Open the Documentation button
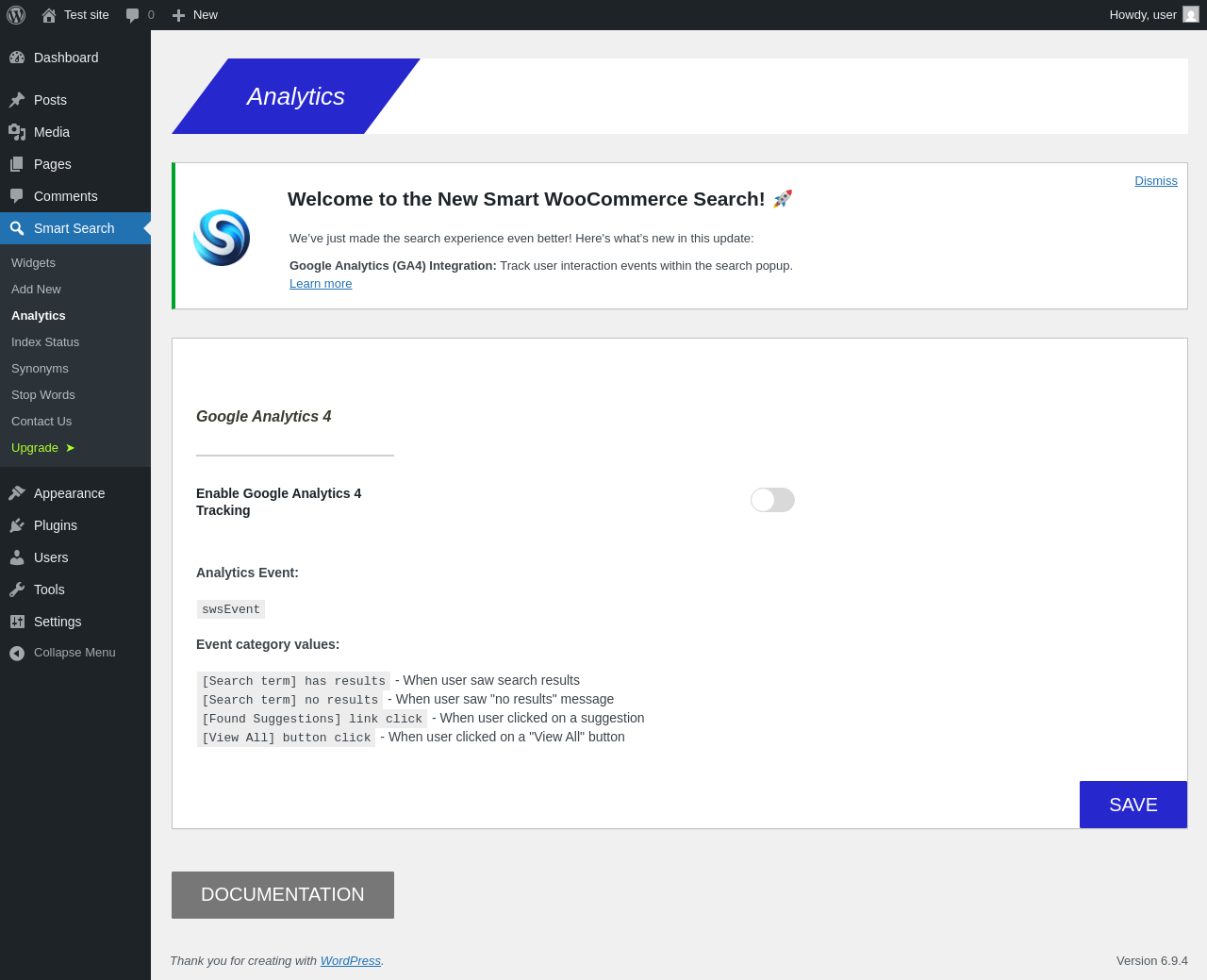 283,895
